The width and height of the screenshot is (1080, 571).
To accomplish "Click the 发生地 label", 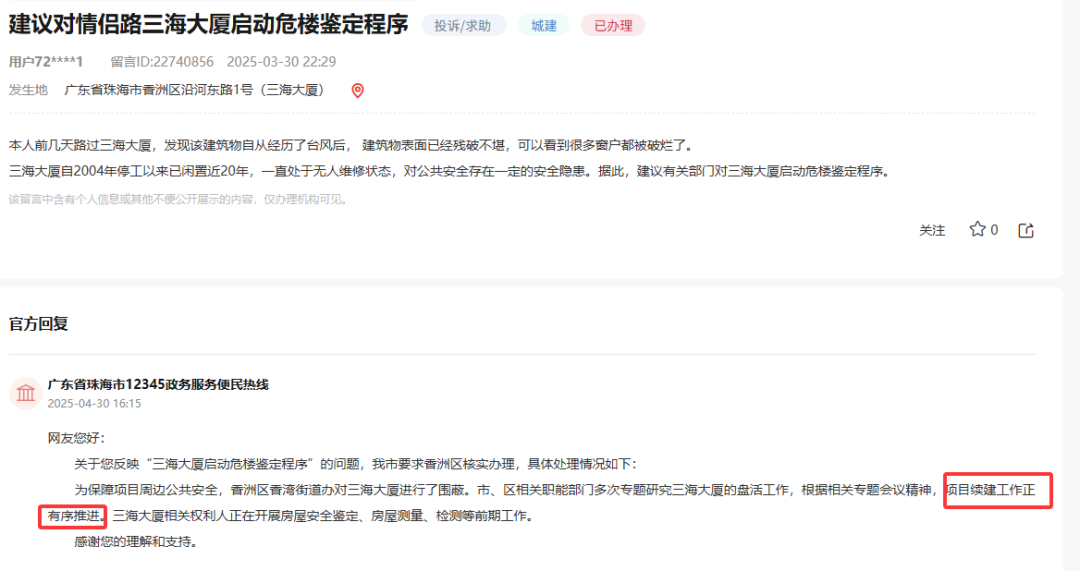I will (x=28, y=90).
